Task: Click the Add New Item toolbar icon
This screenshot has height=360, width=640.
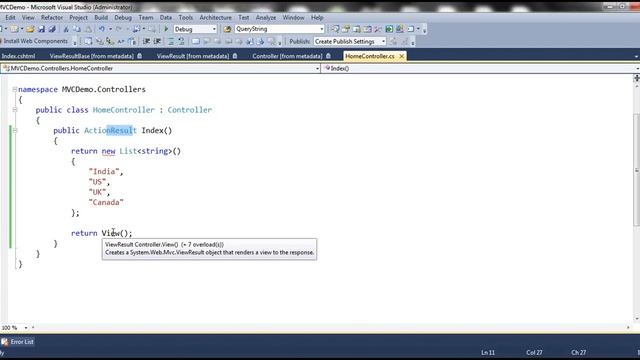Action: pyautogui.click(x=15, y=29)
